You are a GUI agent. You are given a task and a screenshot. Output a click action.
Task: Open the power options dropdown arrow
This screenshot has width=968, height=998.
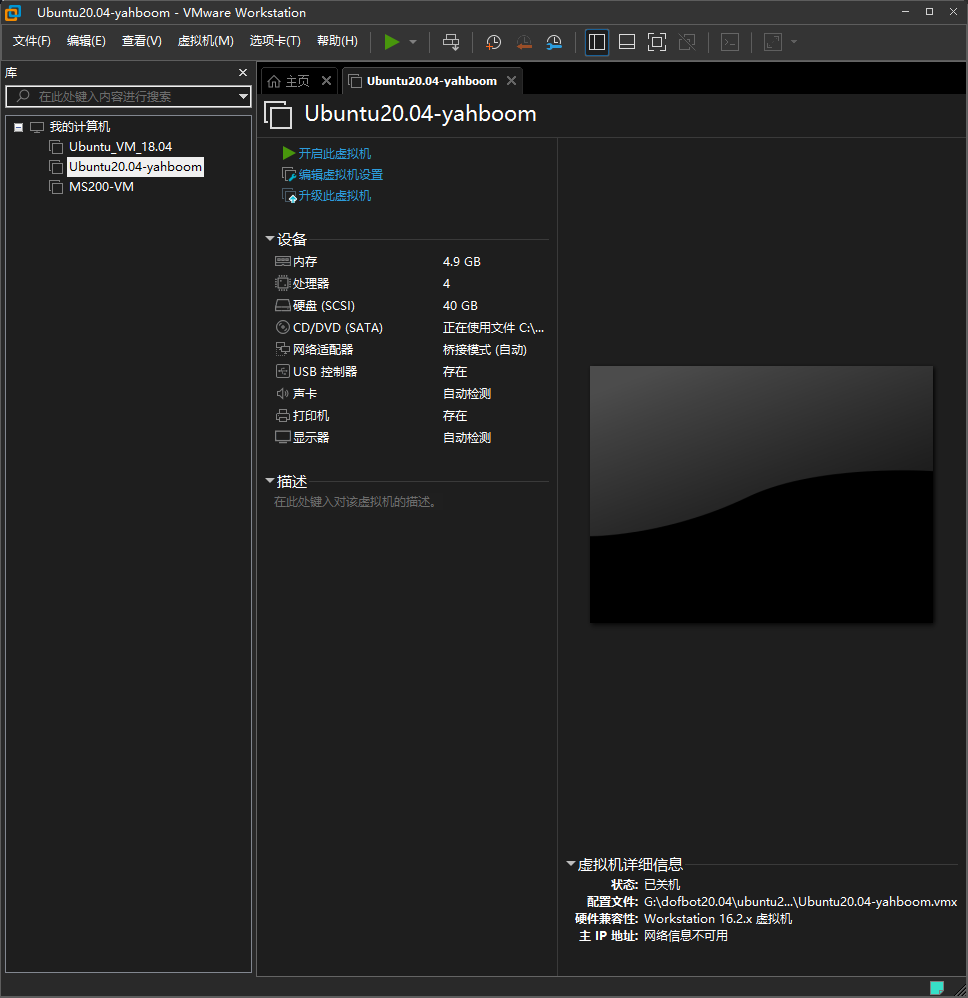[x=413, y=42]
